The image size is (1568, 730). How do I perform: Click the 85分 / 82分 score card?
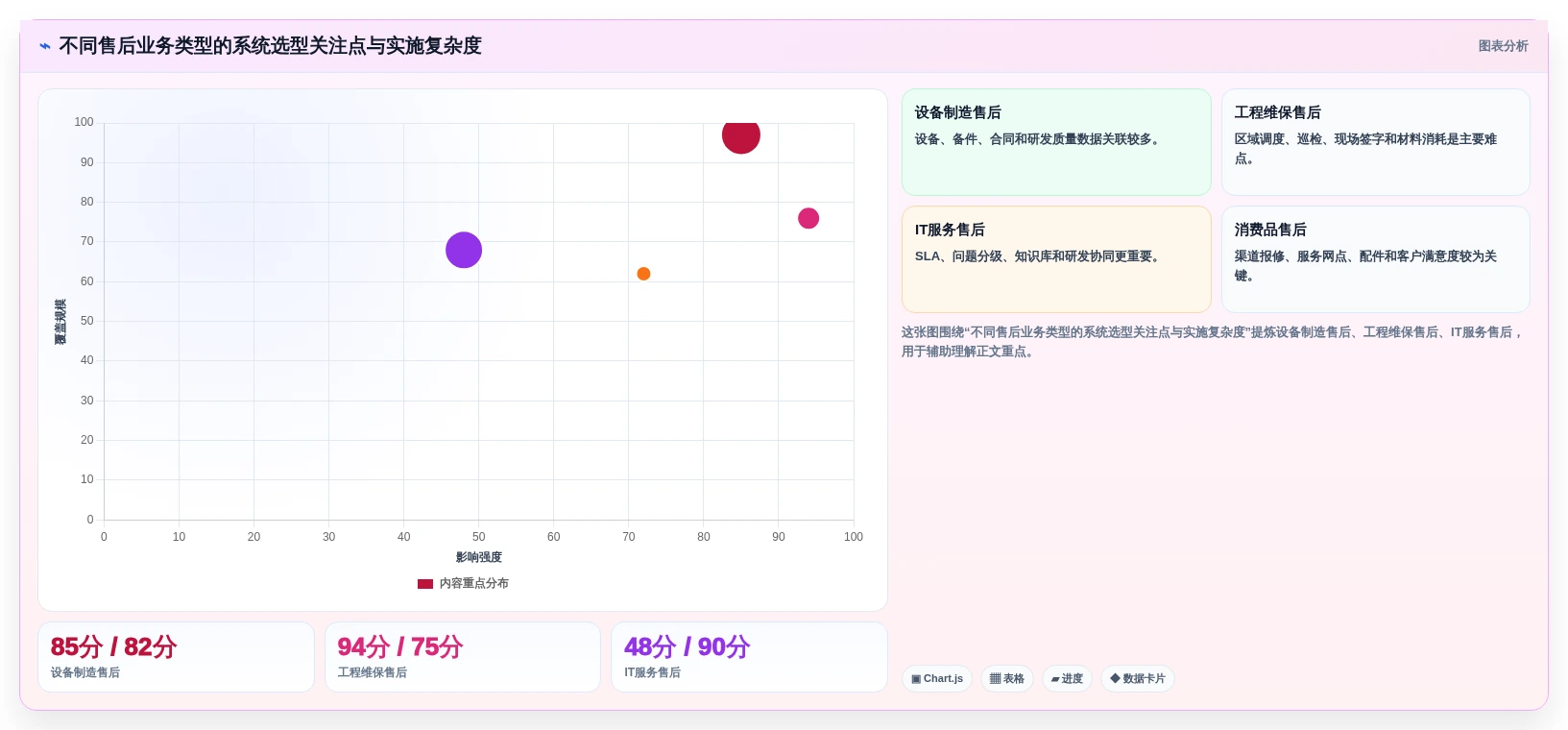(x=176, y=657)
